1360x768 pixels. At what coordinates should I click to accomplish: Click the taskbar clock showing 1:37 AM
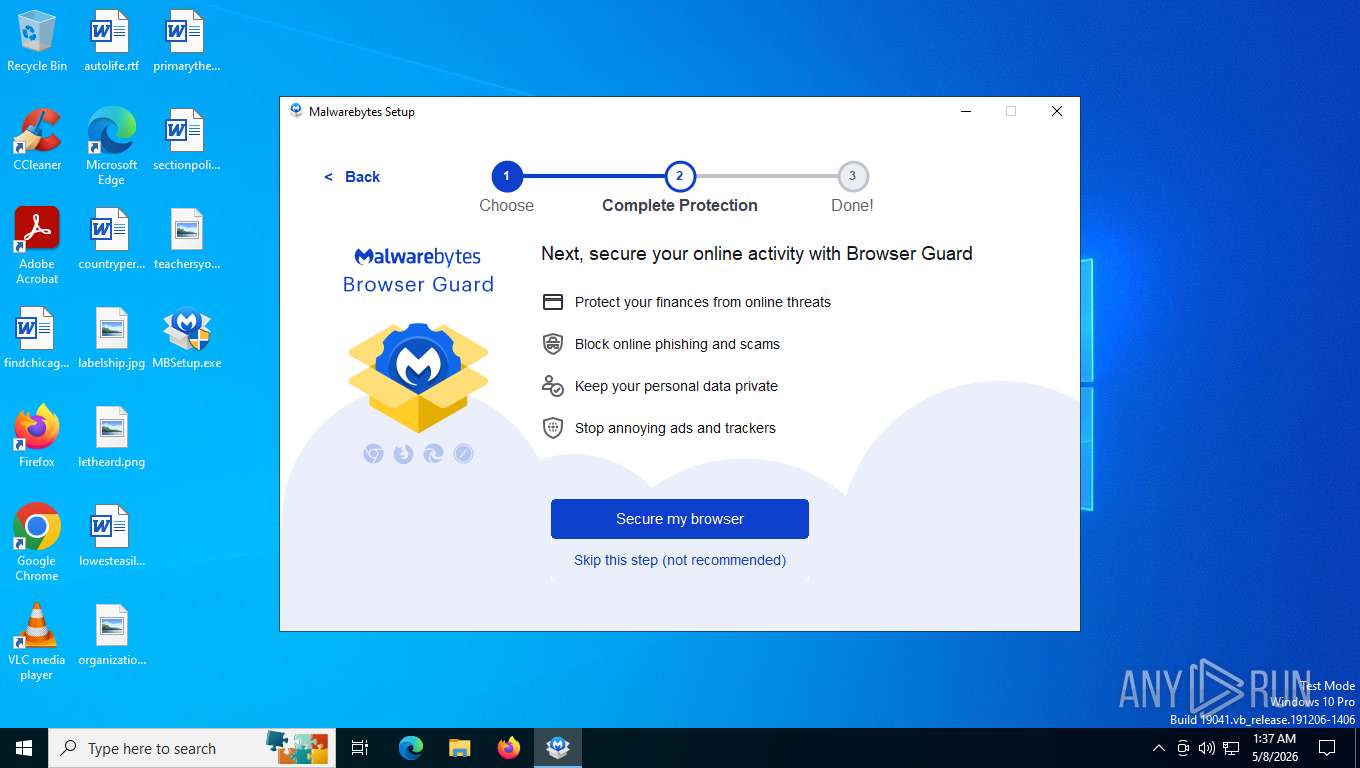(x=1275, y=748)
